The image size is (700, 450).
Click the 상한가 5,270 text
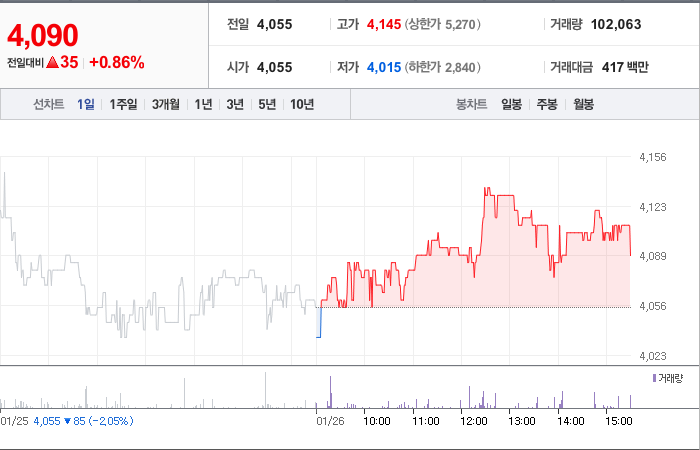click(x=443, y=24)
